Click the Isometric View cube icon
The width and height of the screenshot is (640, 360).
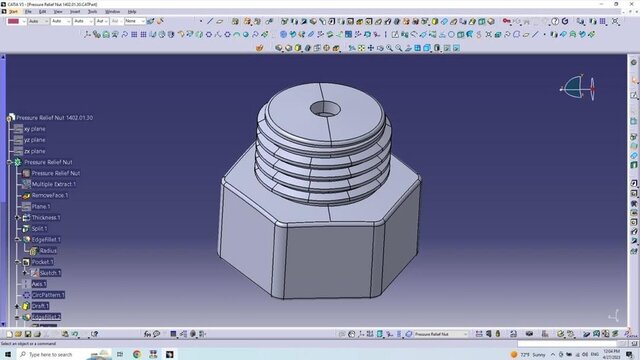click(427, 48)
